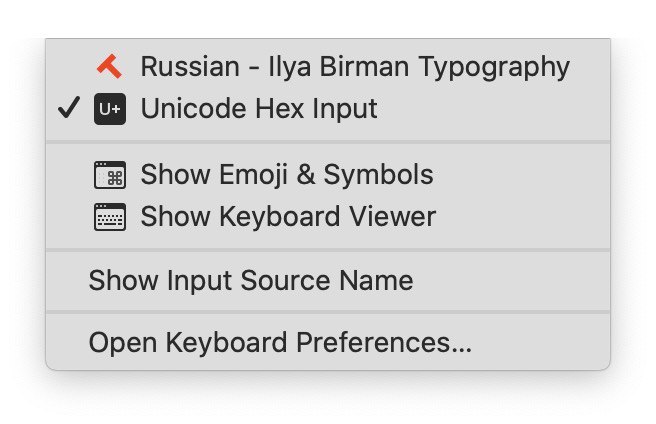
Task: Click the "Source Name" text in the menu
Action: pyautogui.click(x=327, y=280)
